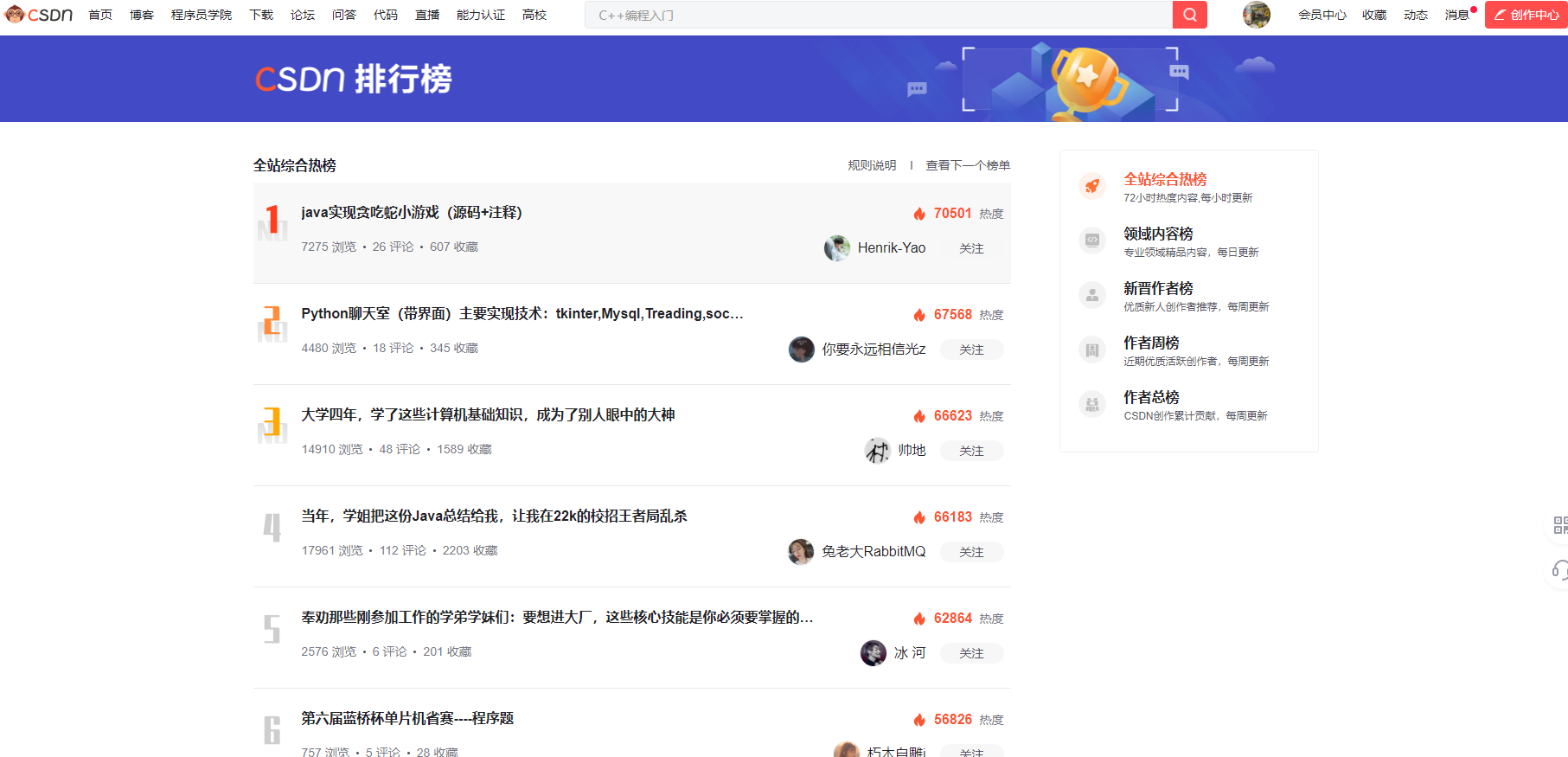1568x757 pixels.
Task: Select 作者周榜 in sidebar
Action: click(1151, 343)
